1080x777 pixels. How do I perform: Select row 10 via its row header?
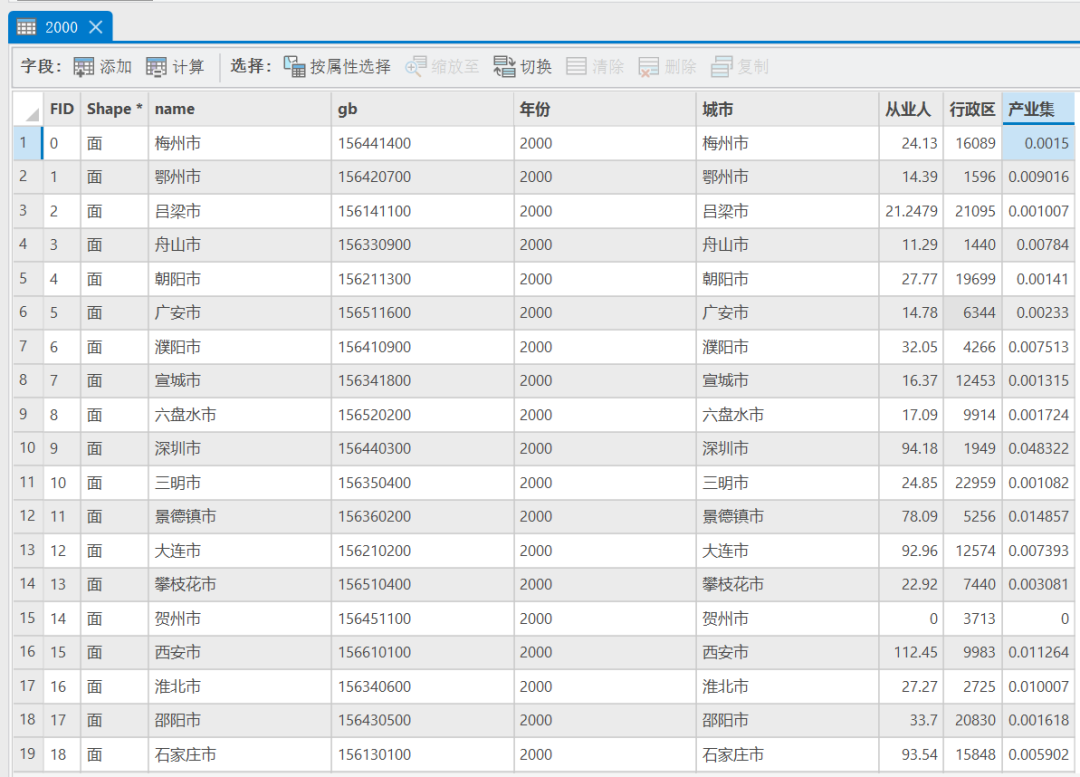[x=28, y=448]
